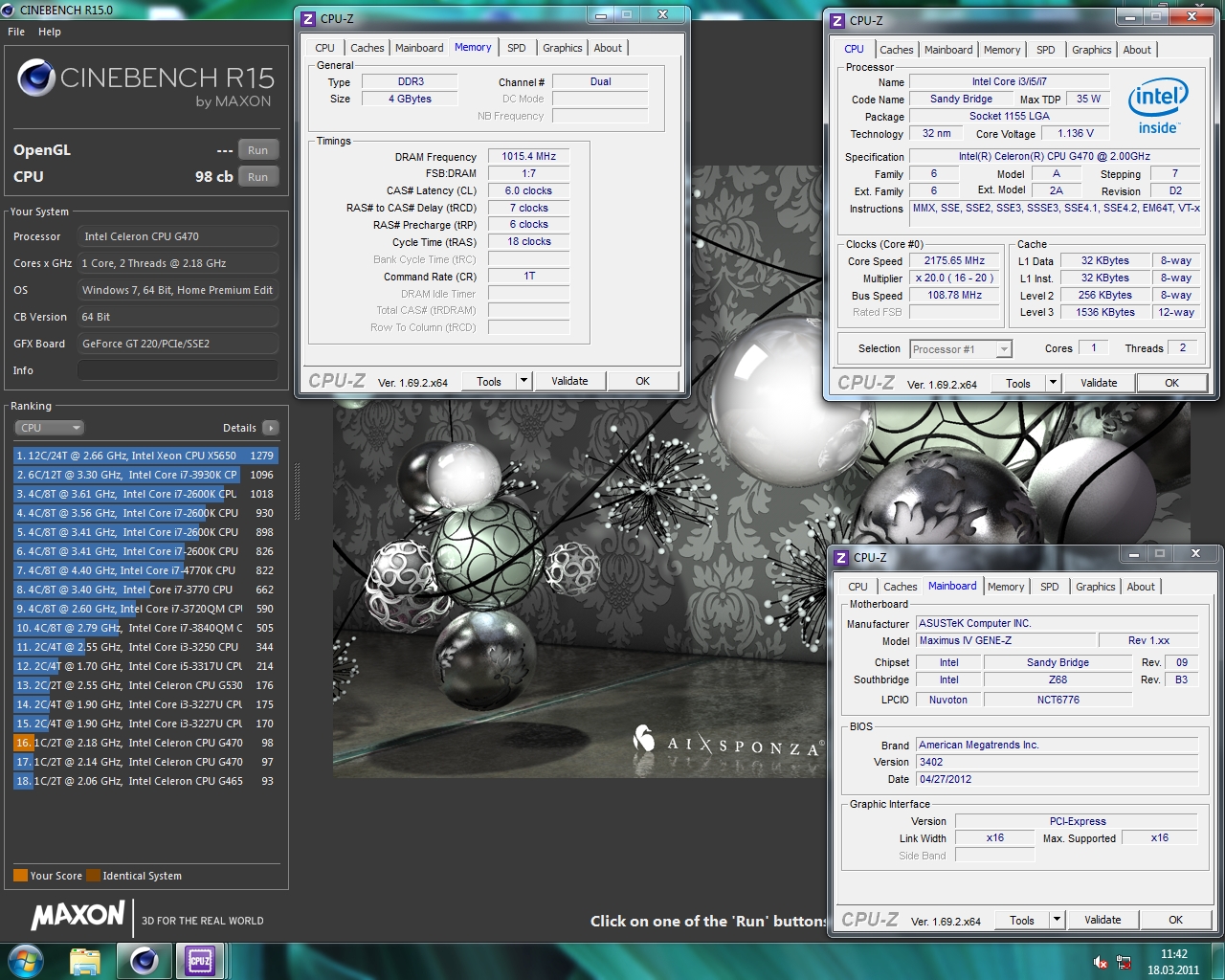Click the Multiplier value x 20.0
The image size is (1225, 980).
[x=954, y=278]
